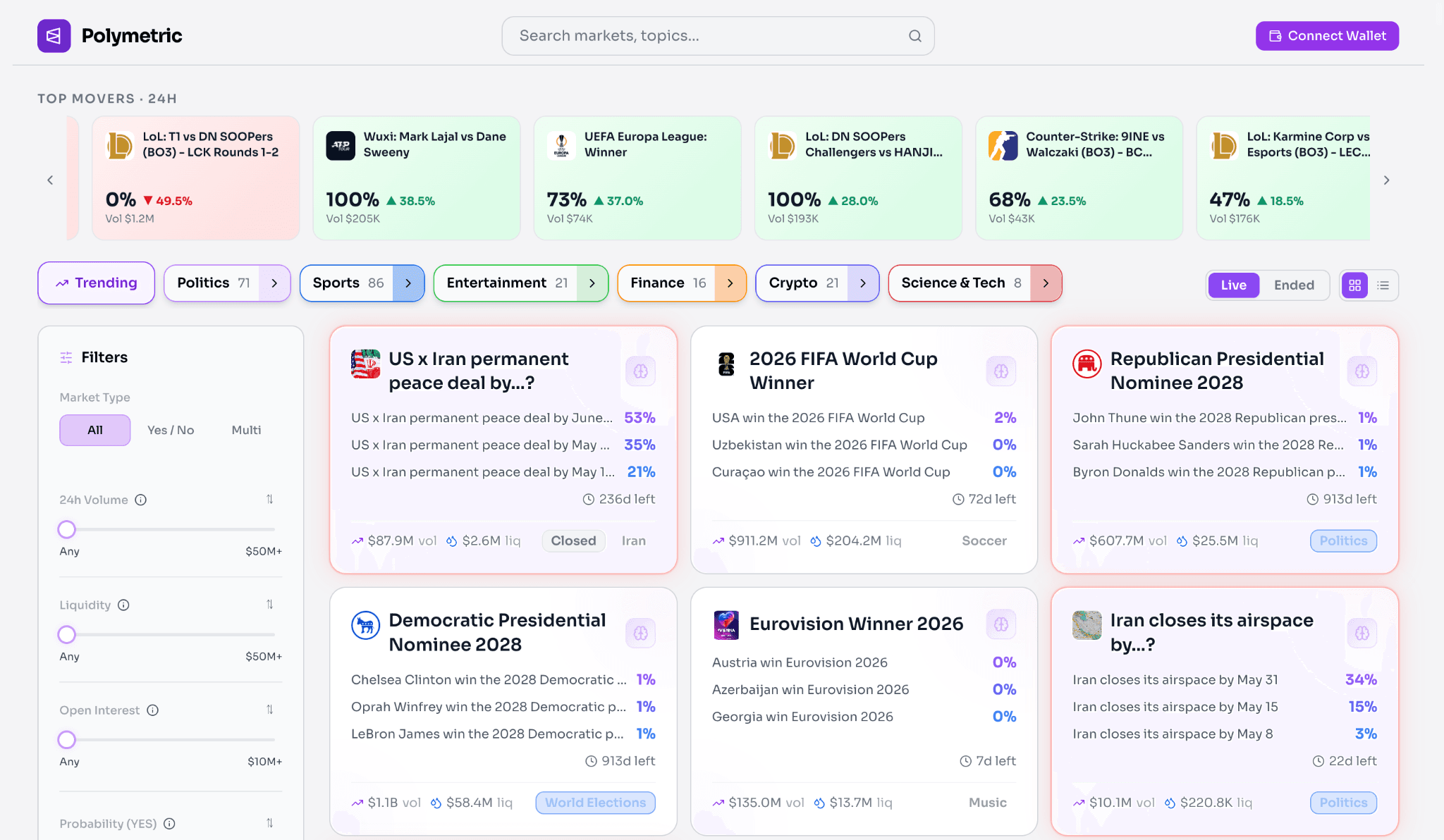Show previous top movers with left arrow
This screenshot has height=840, width=1444.
(x=50, y=180)
